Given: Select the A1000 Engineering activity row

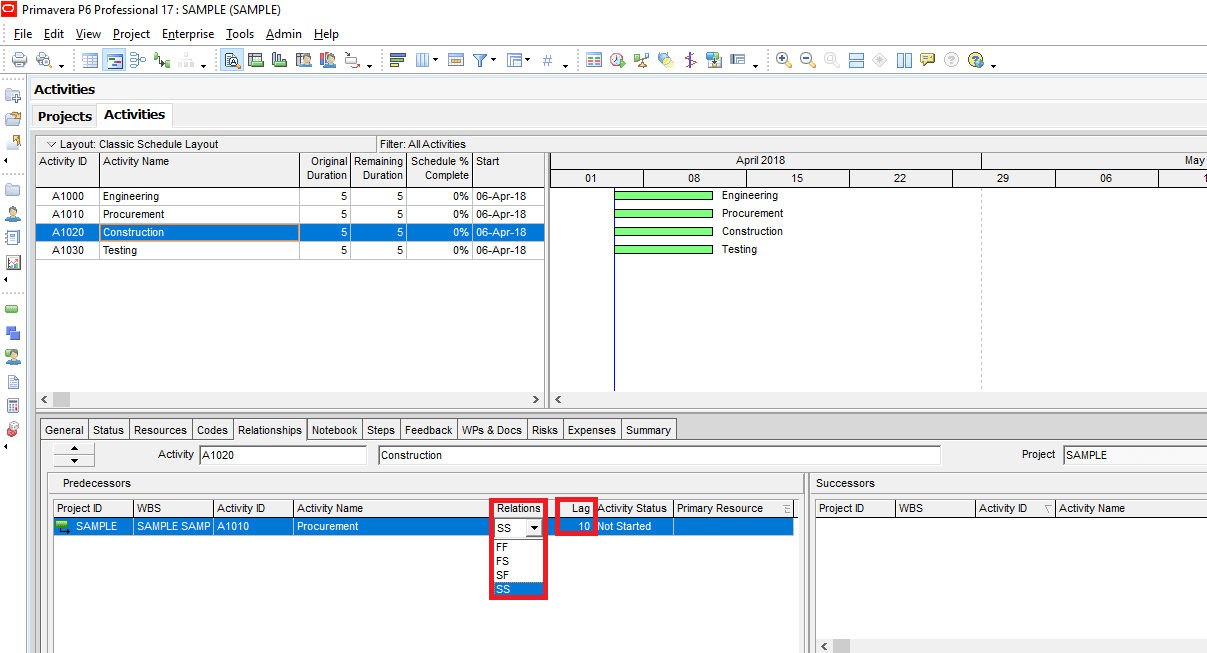Looking at the screenshot, I should click(290, 196).
